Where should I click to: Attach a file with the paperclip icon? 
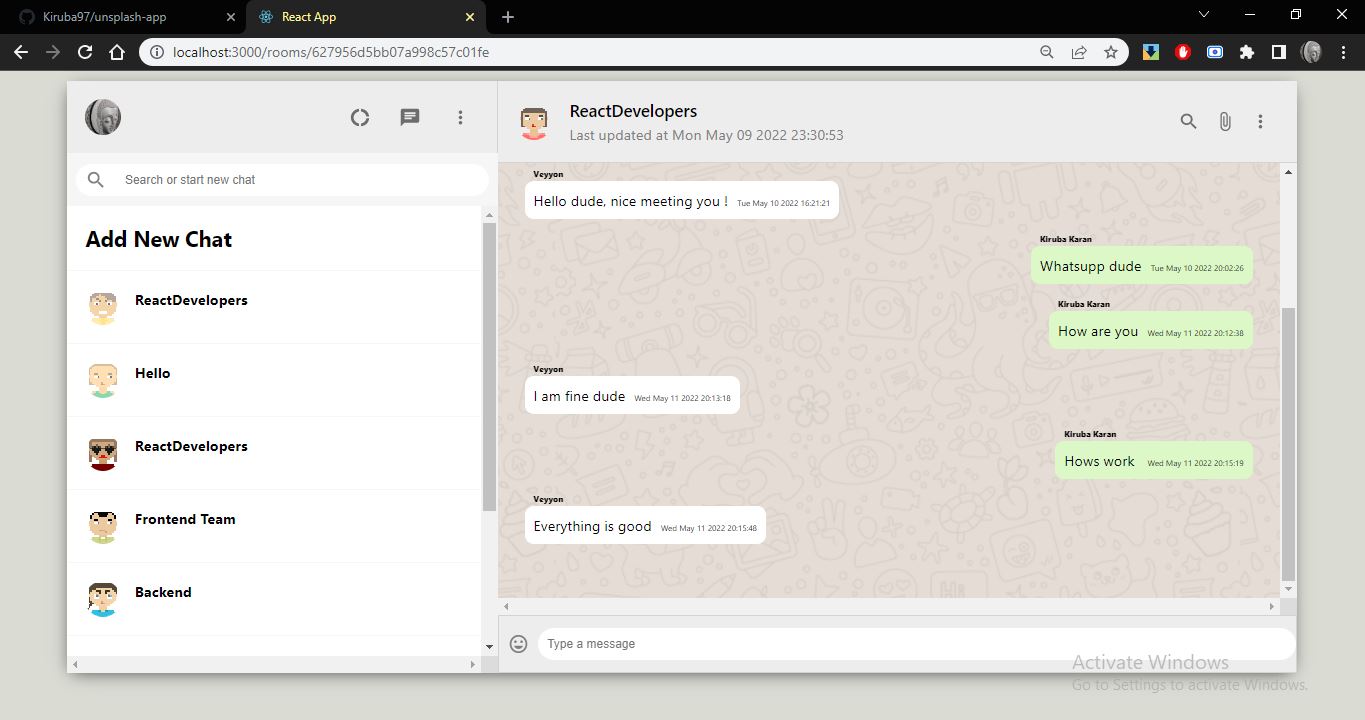[1224, 121]
